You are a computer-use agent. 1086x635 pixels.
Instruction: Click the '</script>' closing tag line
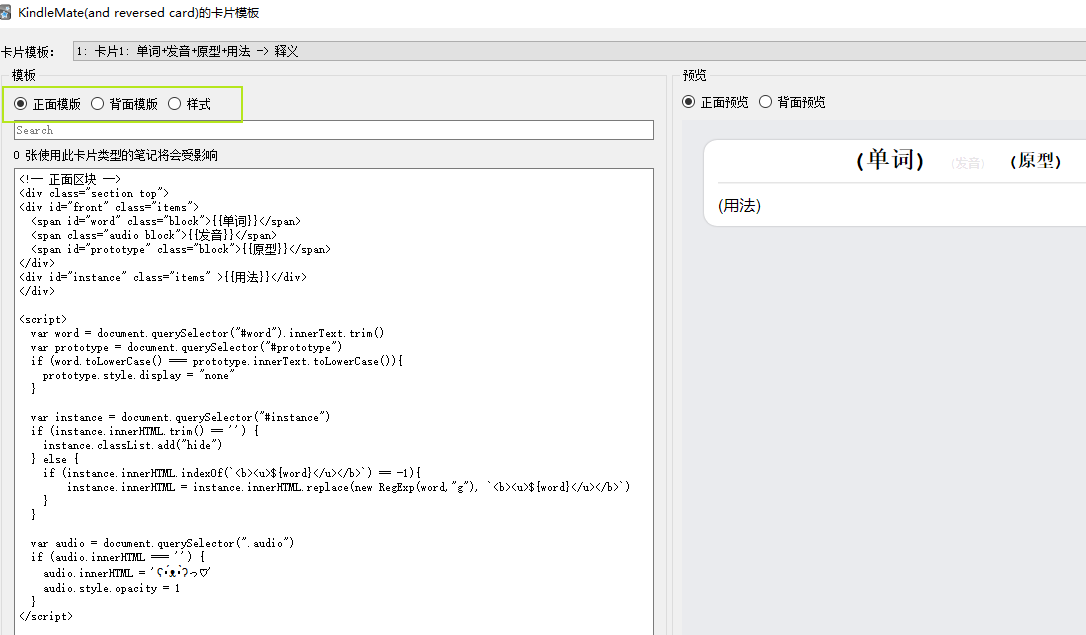click(46, 616)
